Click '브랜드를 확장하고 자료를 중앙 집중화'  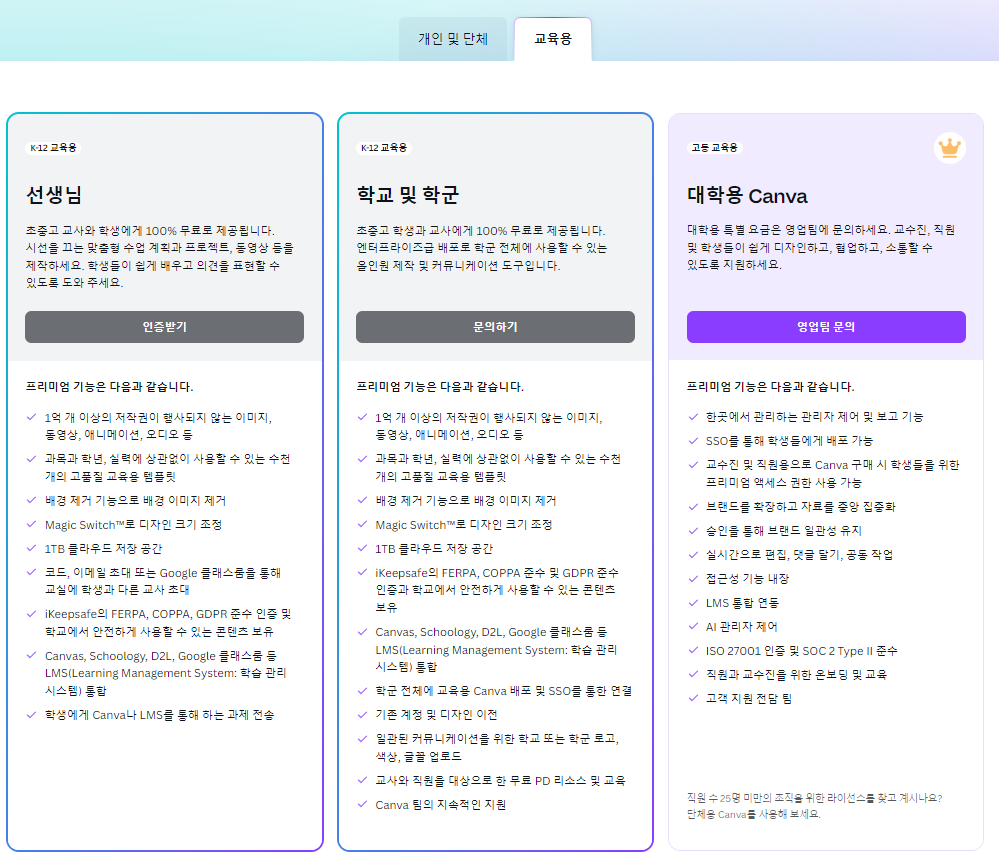point(801,506)
